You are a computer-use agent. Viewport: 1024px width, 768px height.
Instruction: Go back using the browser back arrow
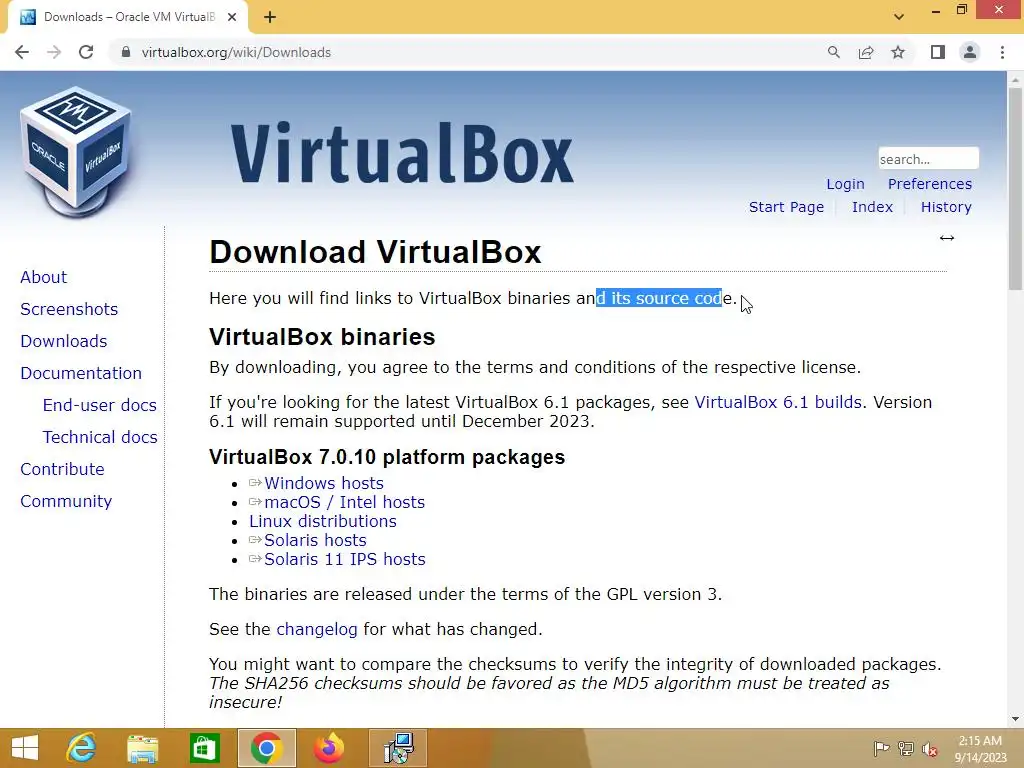click(22, 52)
